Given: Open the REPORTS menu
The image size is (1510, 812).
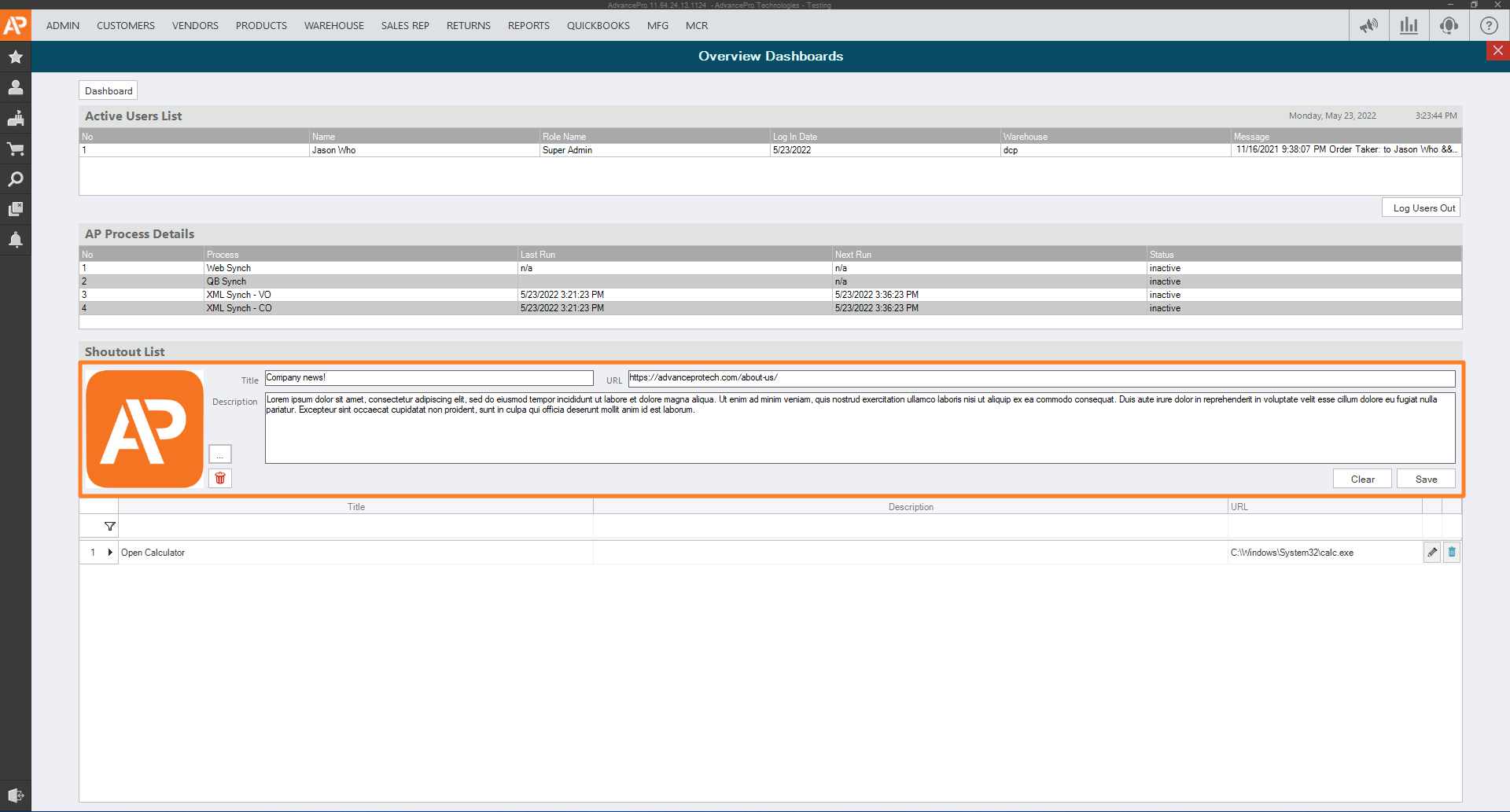Looking at the screenshot, I should (528, 26).
